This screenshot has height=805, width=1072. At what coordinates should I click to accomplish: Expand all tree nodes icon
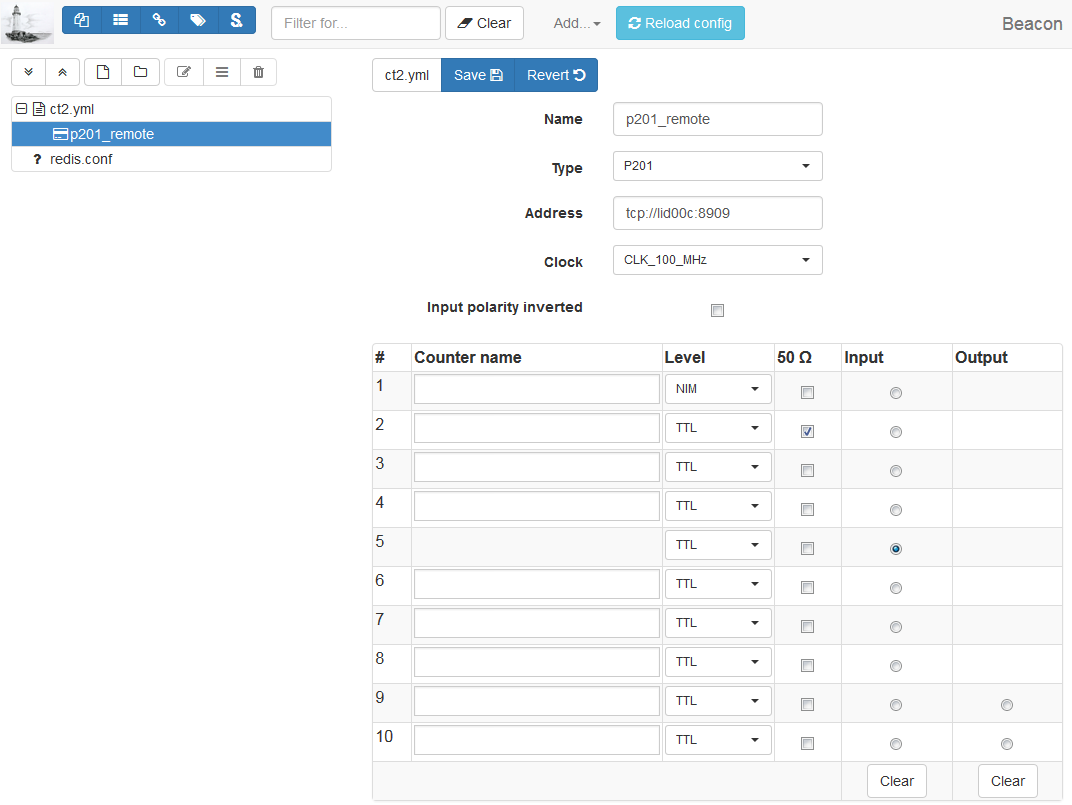pyautogui.click(x=29, y=72)
